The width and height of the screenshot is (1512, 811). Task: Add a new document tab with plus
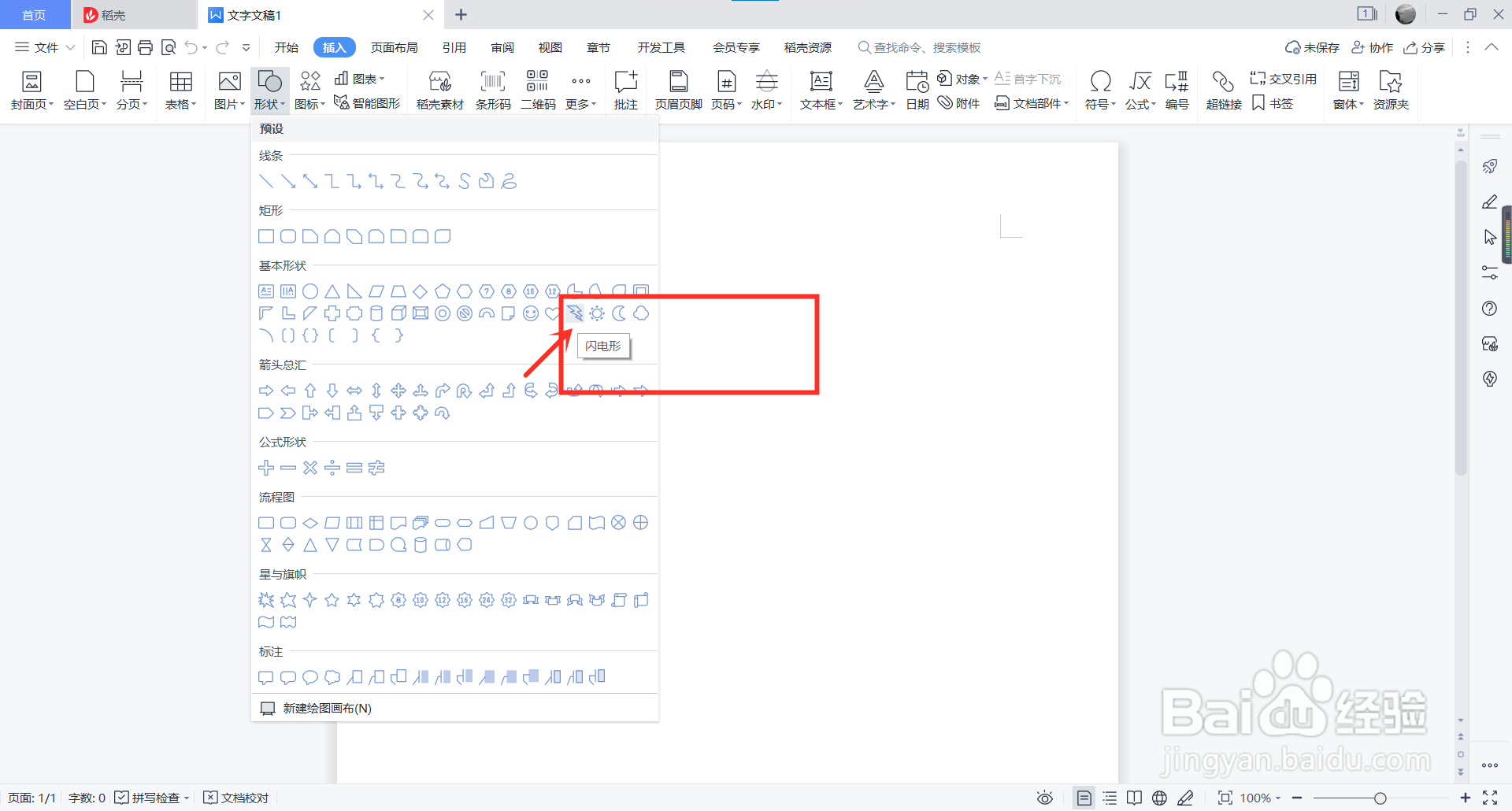point(461,15)
